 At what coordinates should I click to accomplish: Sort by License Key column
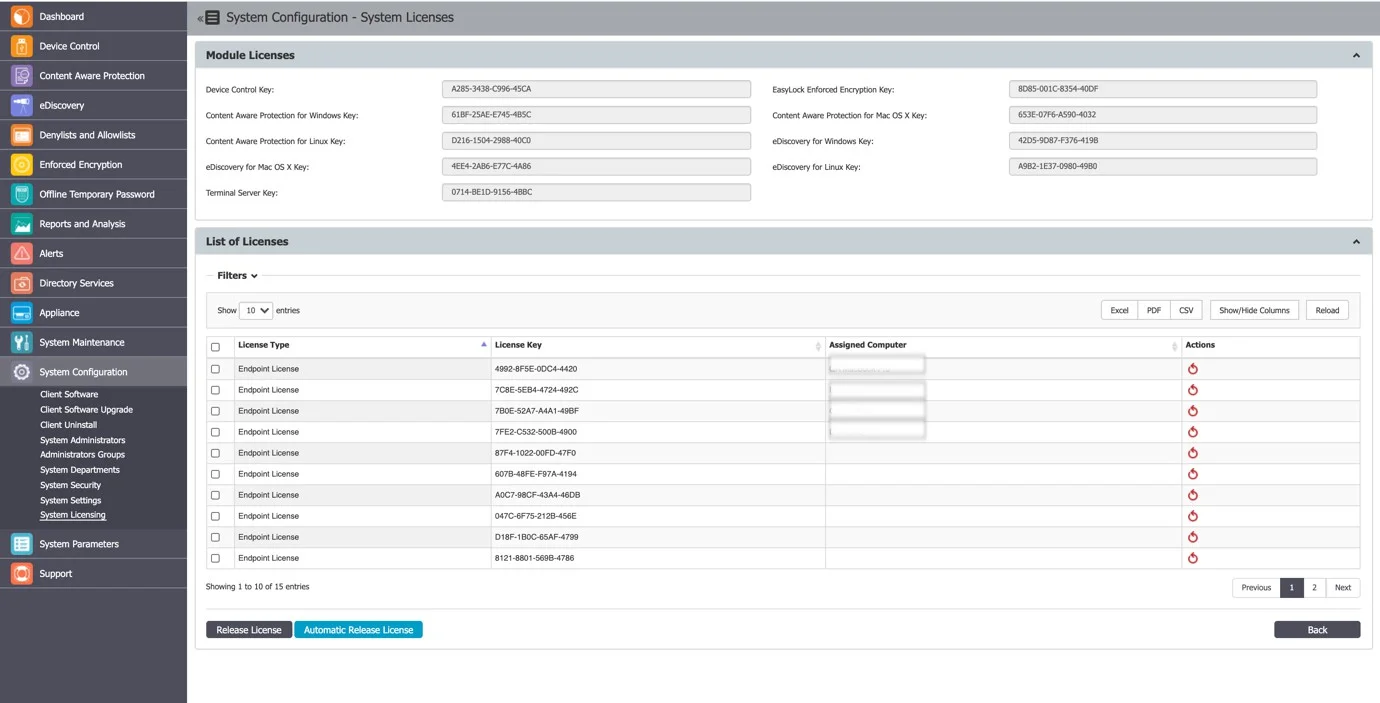click(658, 345)
